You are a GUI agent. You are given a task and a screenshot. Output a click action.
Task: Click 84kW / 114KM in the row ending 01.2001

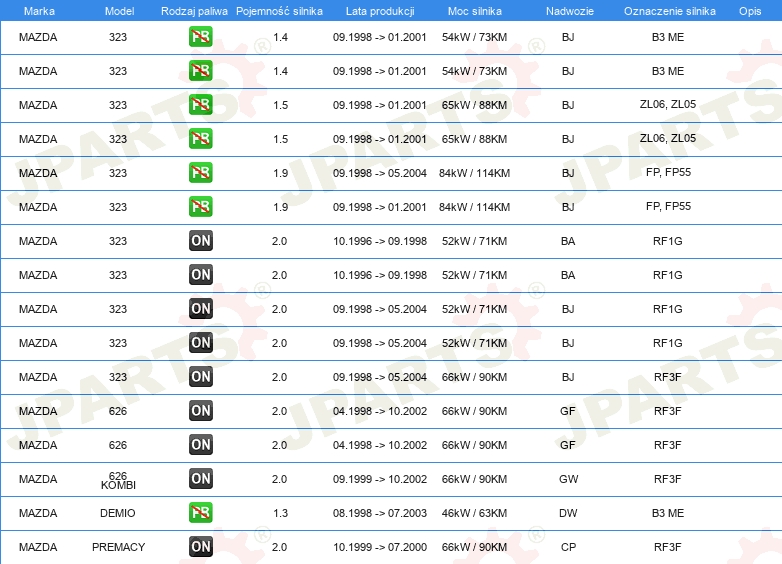pyautogui.click(x=474, y=207)
